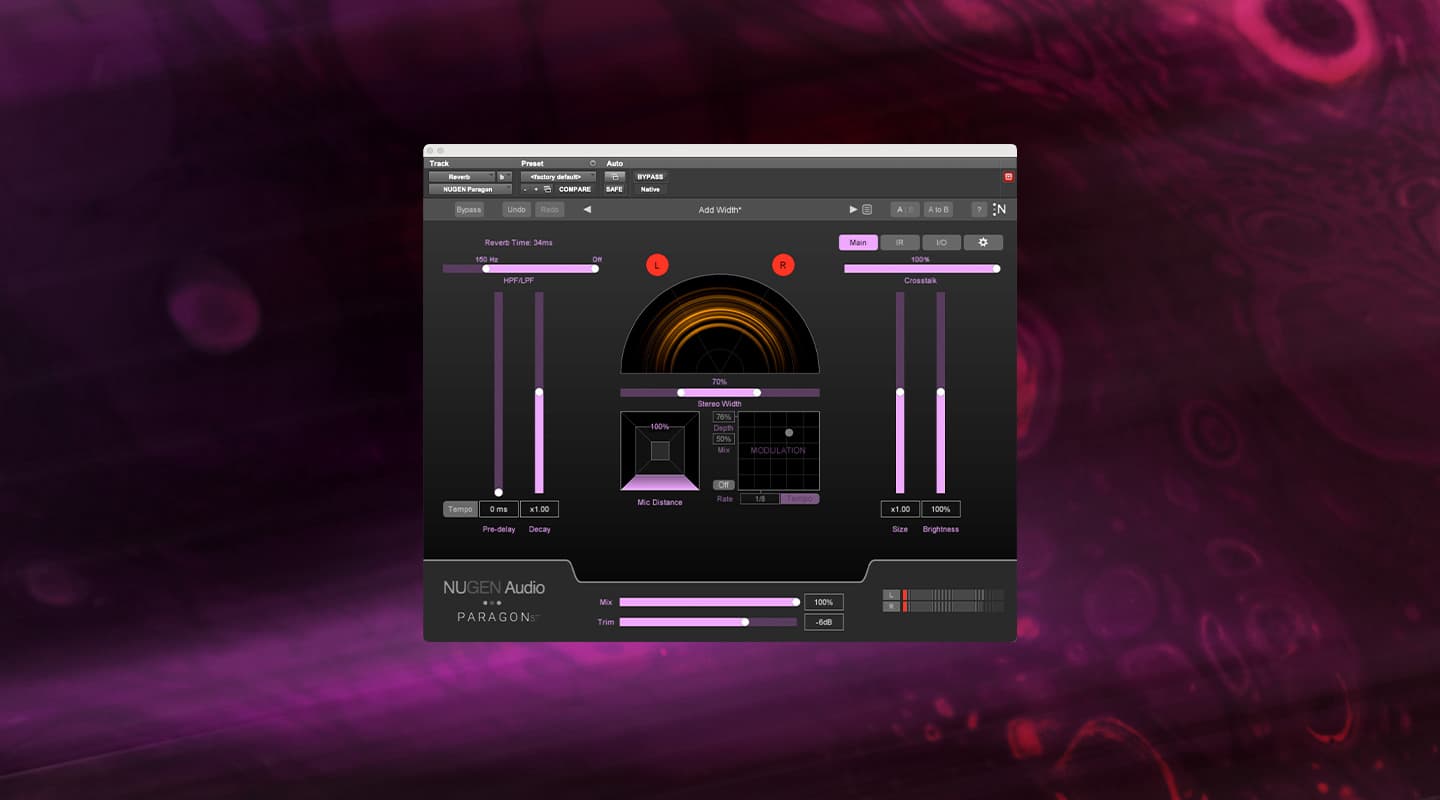This screenshot has height=800, width=1440.
Task: Click the small circle beside Preset label
Action: tap(592, 163)
